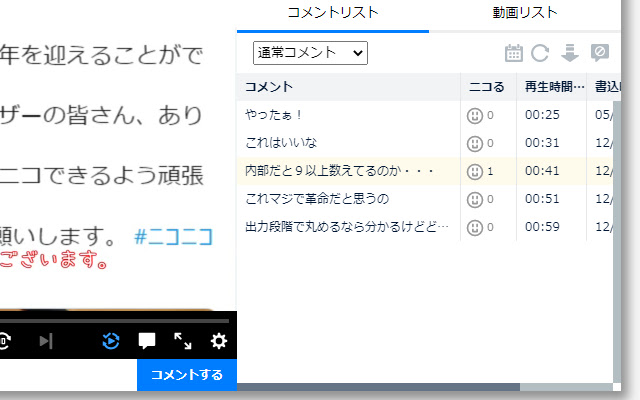
Task: Click the comment list vertical scrollbar
Action: tap(617, 241)
